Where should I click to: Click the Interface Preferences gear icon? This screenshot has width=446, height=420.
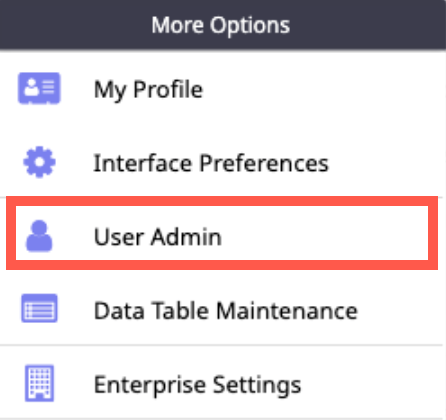(39, 162)
